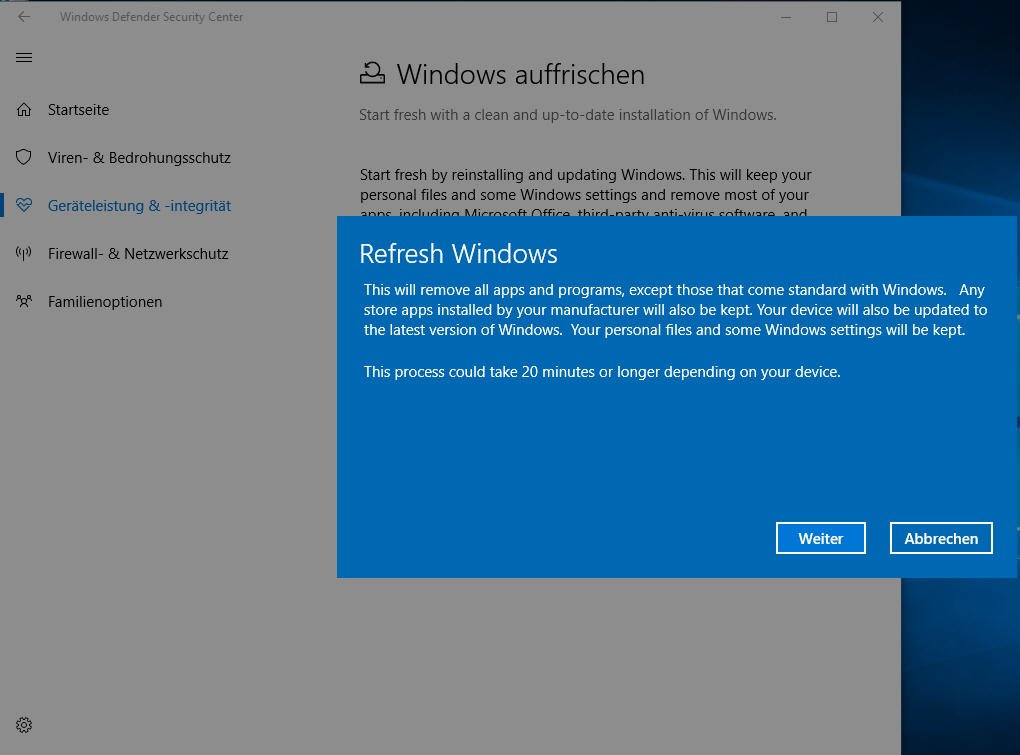This screenshot has width=1020, height=755.
Task: Open Familienoptionen
Action: [105, 302]
